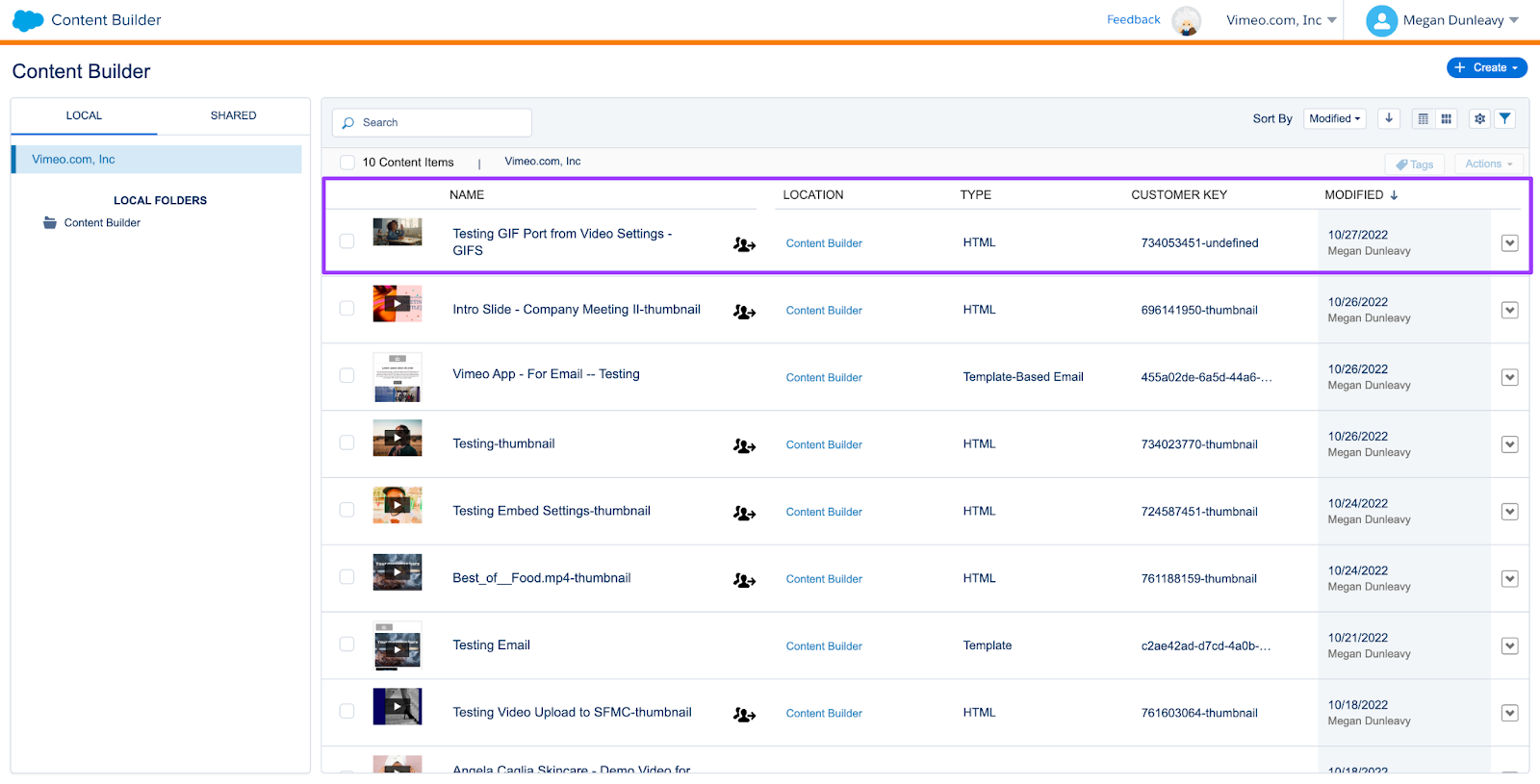The image size is (1540, 784).
Task: Open the filter funnel icon
Action: pos(1505,118)
